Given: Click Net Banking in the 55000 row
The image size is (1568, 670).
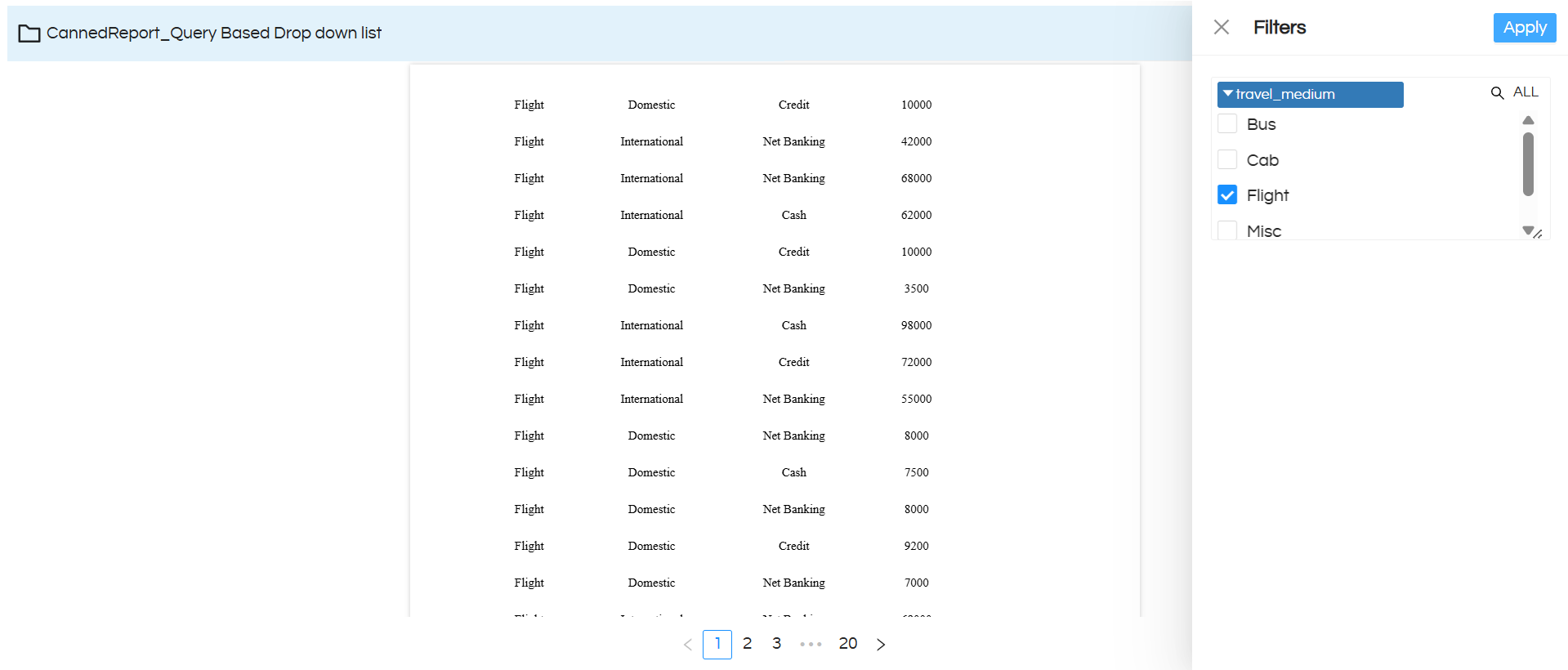Looking at the screenshot, I should [x=793, y=399].
